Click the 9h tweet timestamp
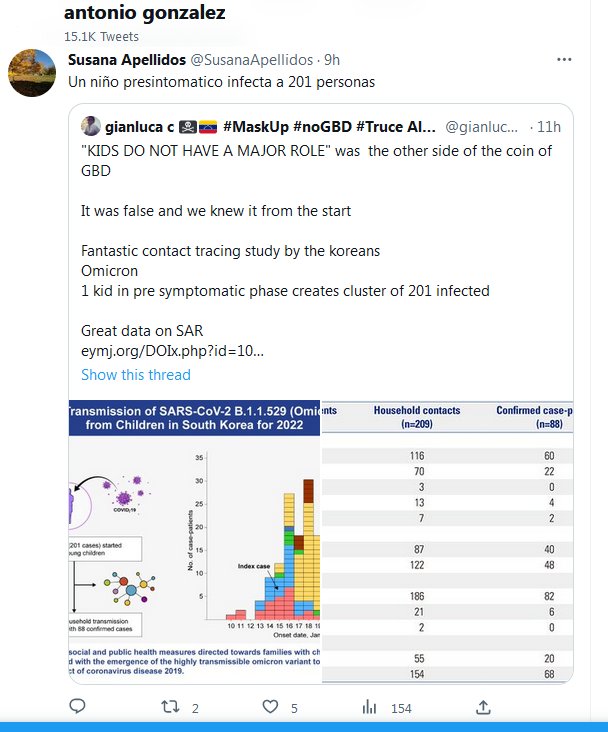This screenshot has width=608, height=732. 333,60
